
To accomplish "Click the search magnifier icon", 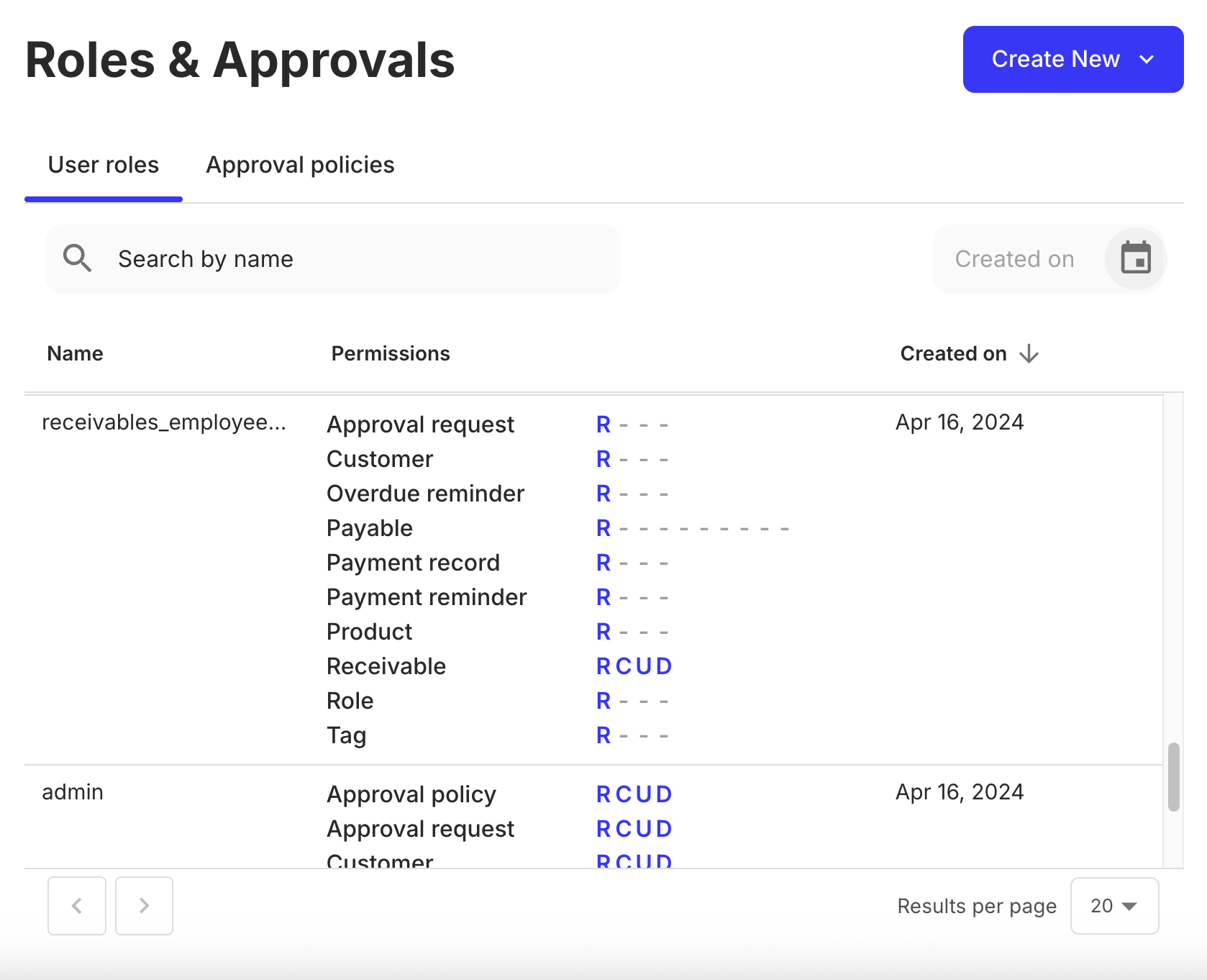I will [x=77, y=258].
